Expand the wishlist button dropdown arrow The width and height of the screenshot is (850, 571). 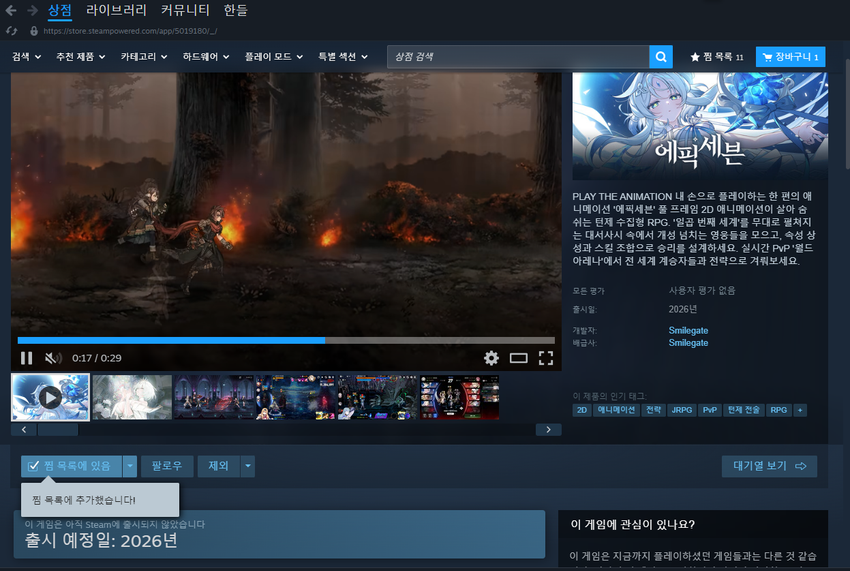130,466
